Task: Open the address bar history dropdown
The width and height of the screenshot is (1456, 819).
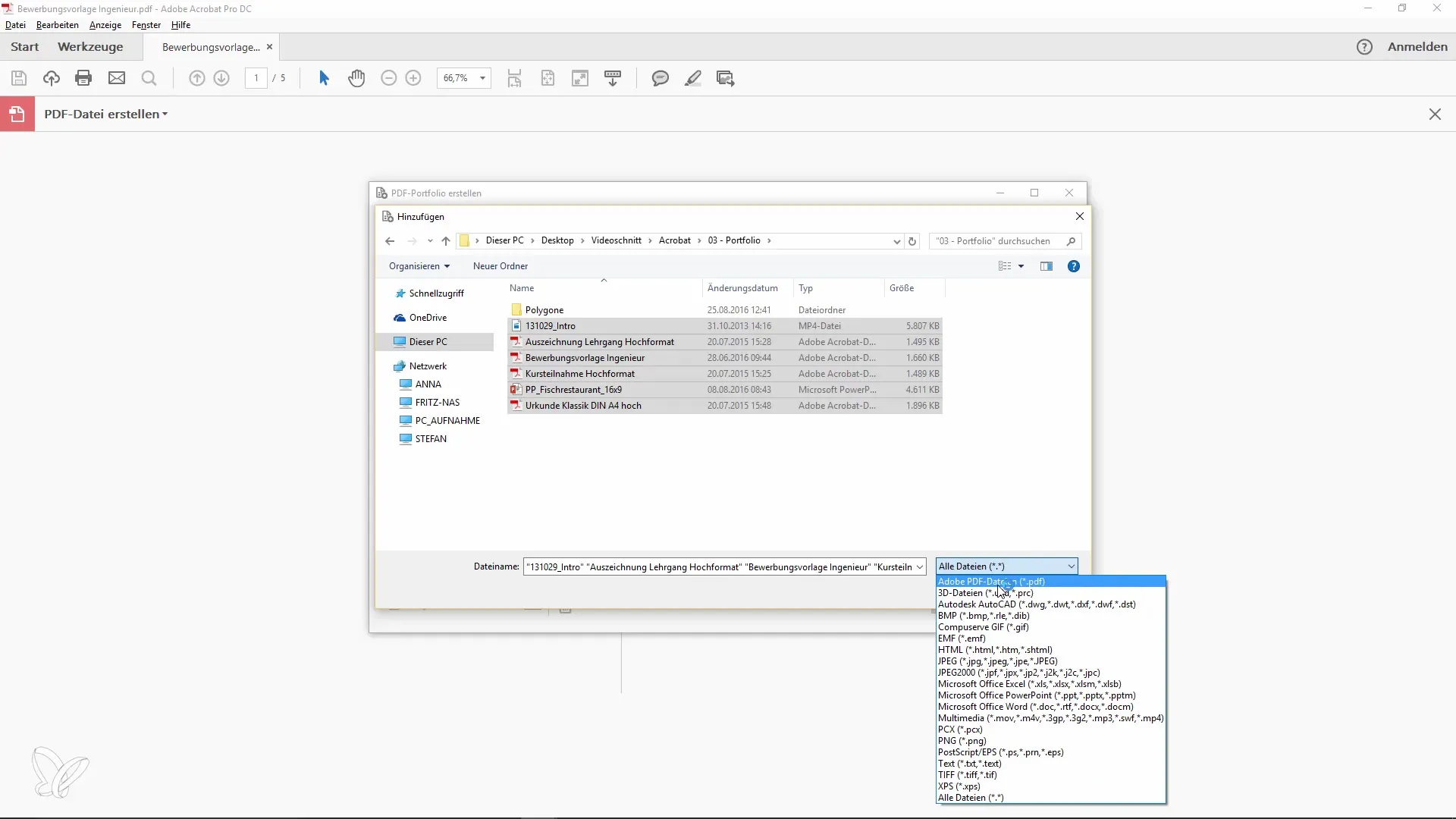Action: tap(896, 241)
